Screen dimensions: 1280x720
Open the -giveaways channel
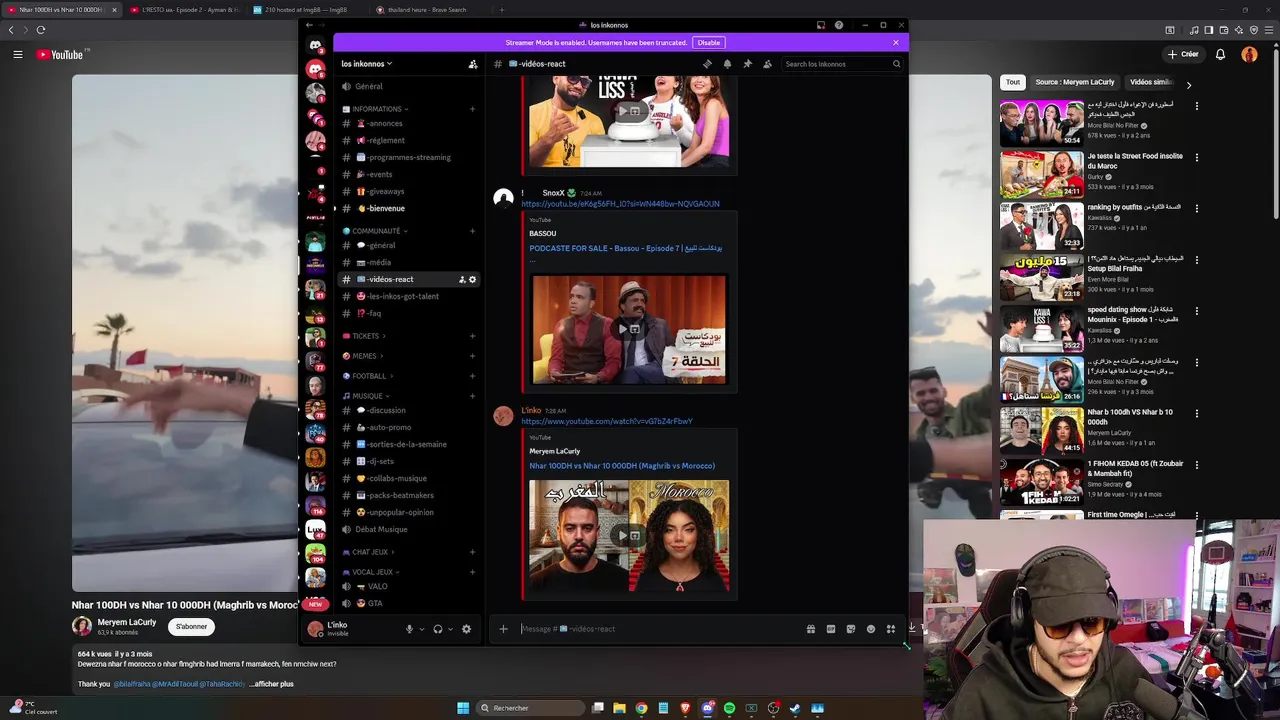click(x=410, y=191)
